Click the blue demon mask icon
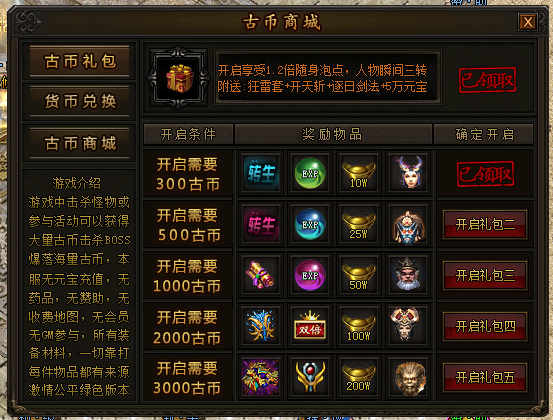This screenshot has width=553, height=420. 408,224
